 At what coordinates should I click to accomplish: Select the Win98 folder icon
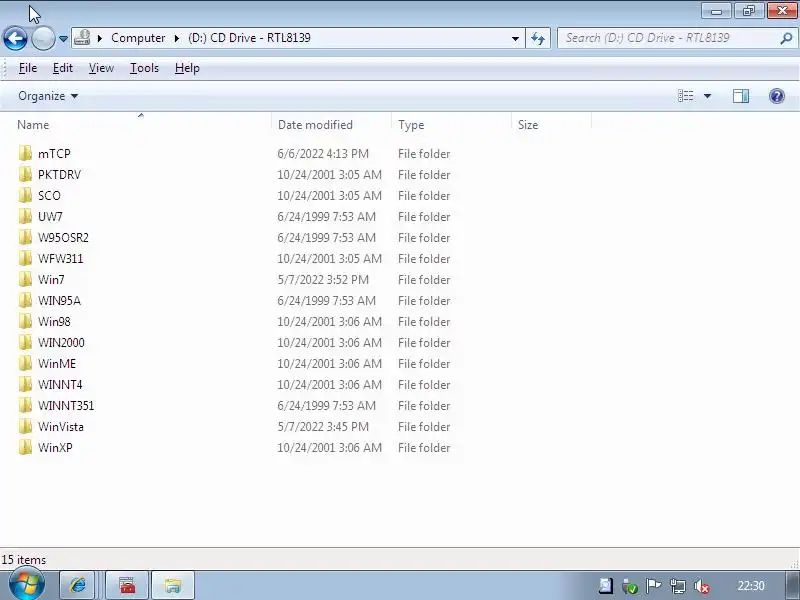click(x=24, y=321)
